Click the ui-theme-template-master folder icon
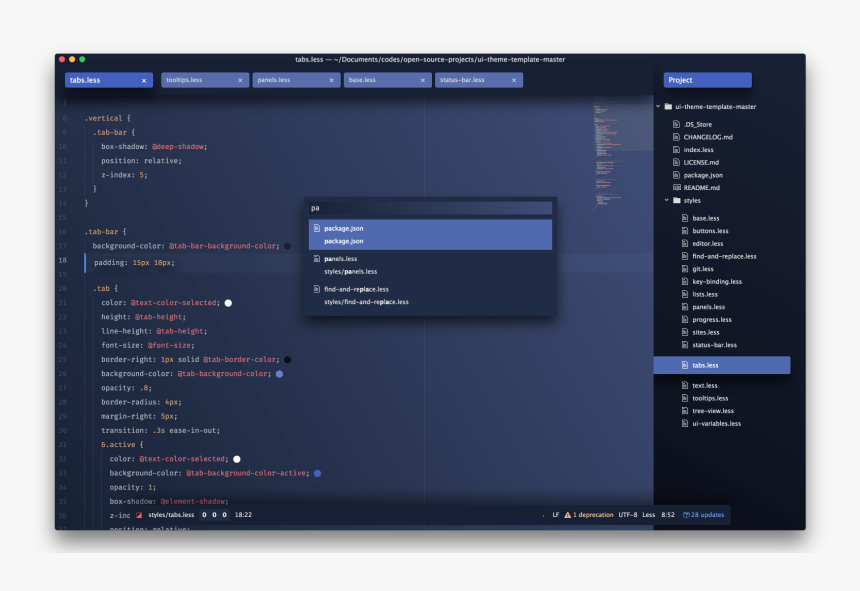The height and width of the screenshot is (591, 860). [x=668, y=106]
